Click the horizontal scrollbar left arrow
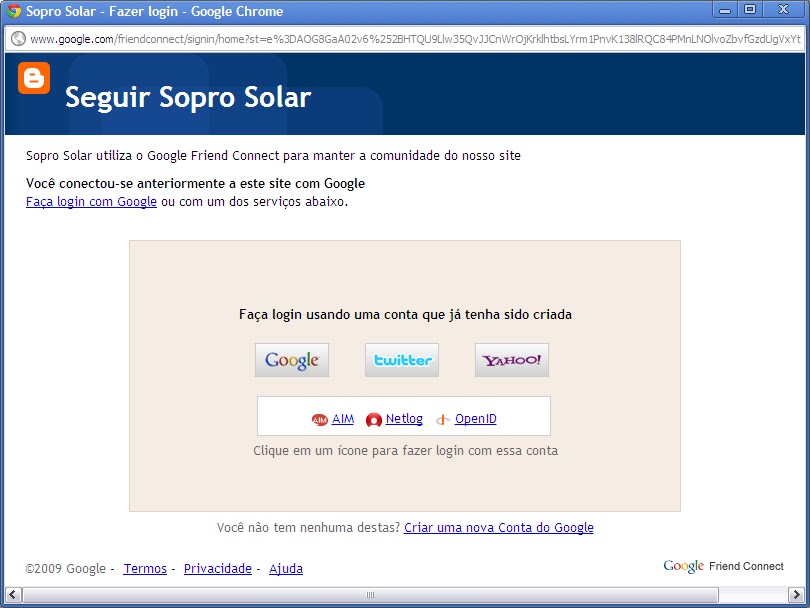The image size is (810, 608). click(13, 595)
